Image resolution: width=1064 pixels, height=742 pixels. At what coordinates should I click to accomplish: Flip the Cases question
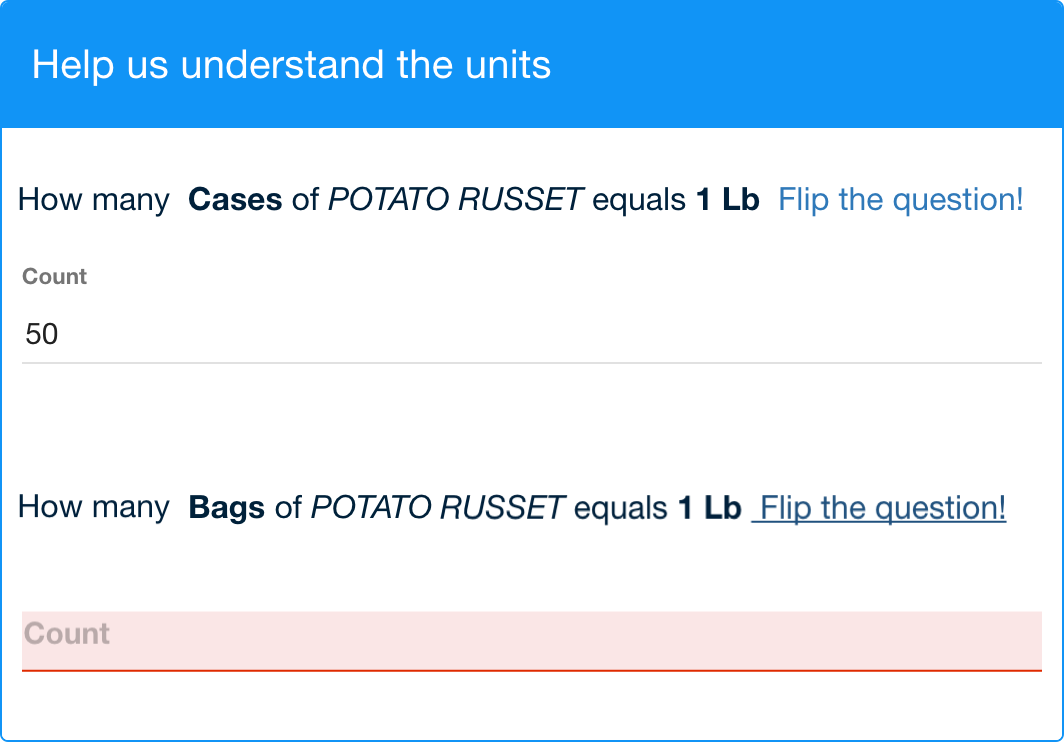pyautogui.click(x=900, y=200)
